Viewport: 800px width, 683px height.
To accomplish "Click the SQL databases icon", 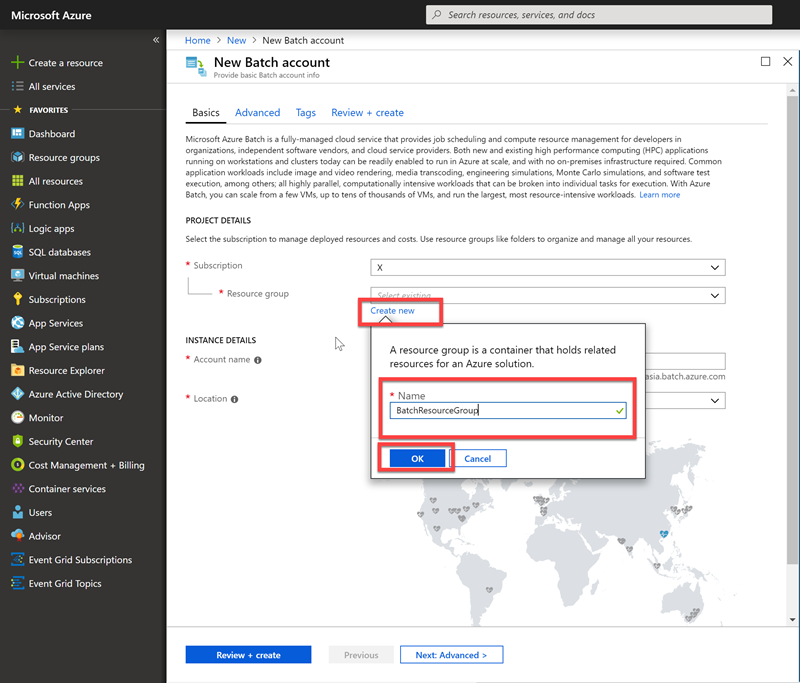I will pyautogui.click(x=17, y=251).
